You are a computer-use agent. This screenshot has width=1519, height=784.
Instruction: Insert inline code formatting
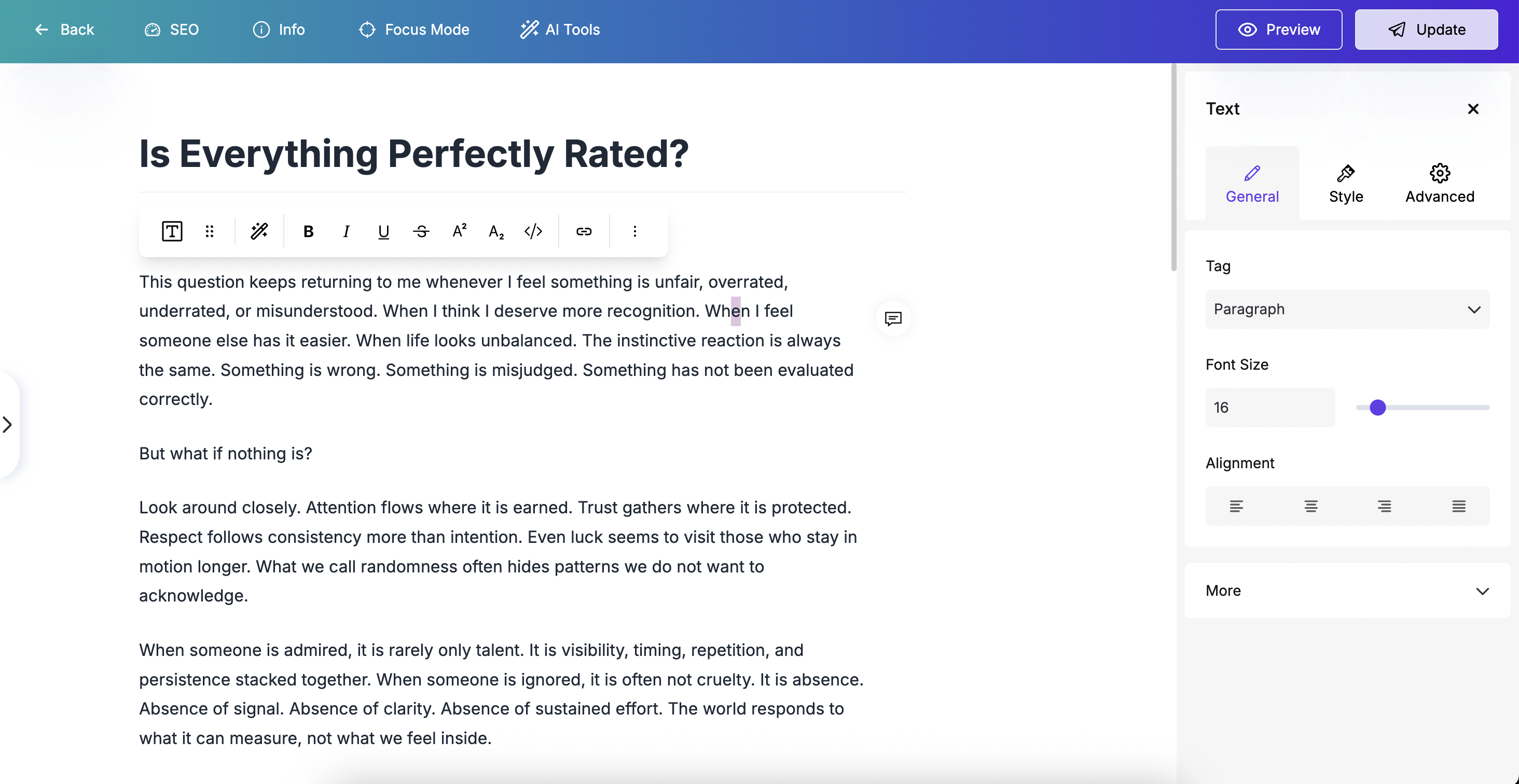tap(533, 232)
